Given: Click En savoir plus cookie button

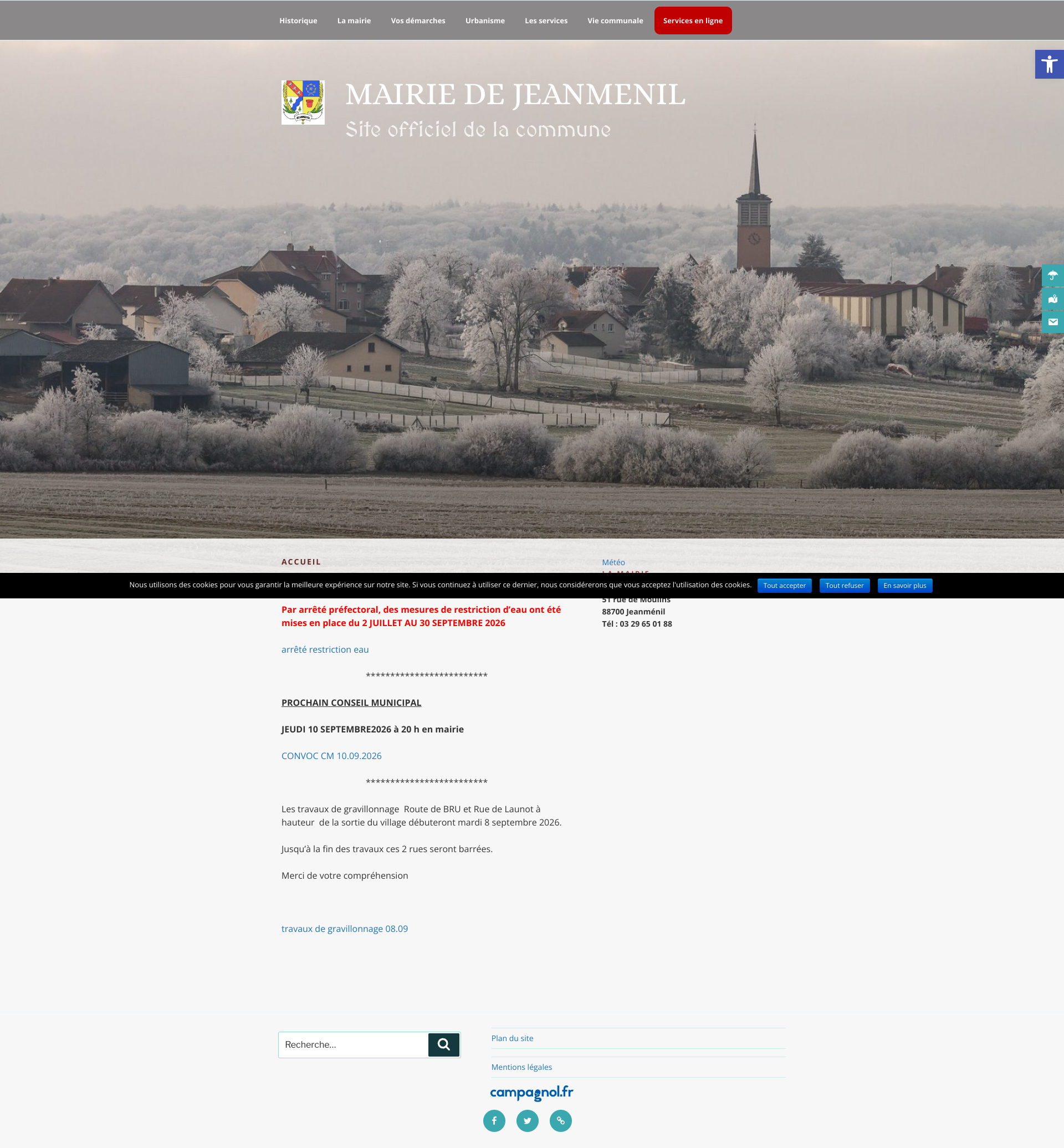Looking at the screenshot, I should tap(904, 586).
